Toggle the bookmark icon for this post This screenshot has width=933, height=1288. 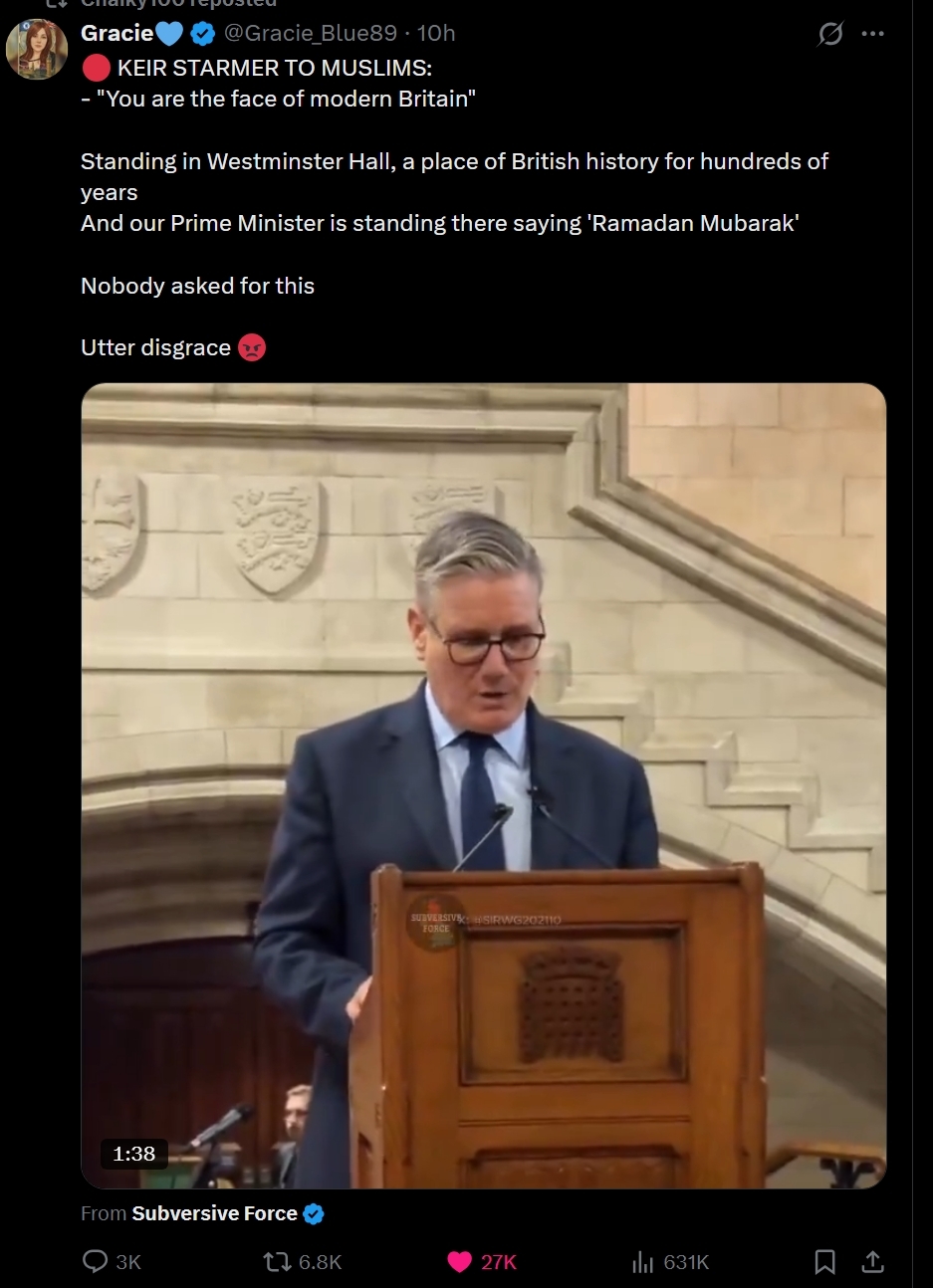(824, 1262)
